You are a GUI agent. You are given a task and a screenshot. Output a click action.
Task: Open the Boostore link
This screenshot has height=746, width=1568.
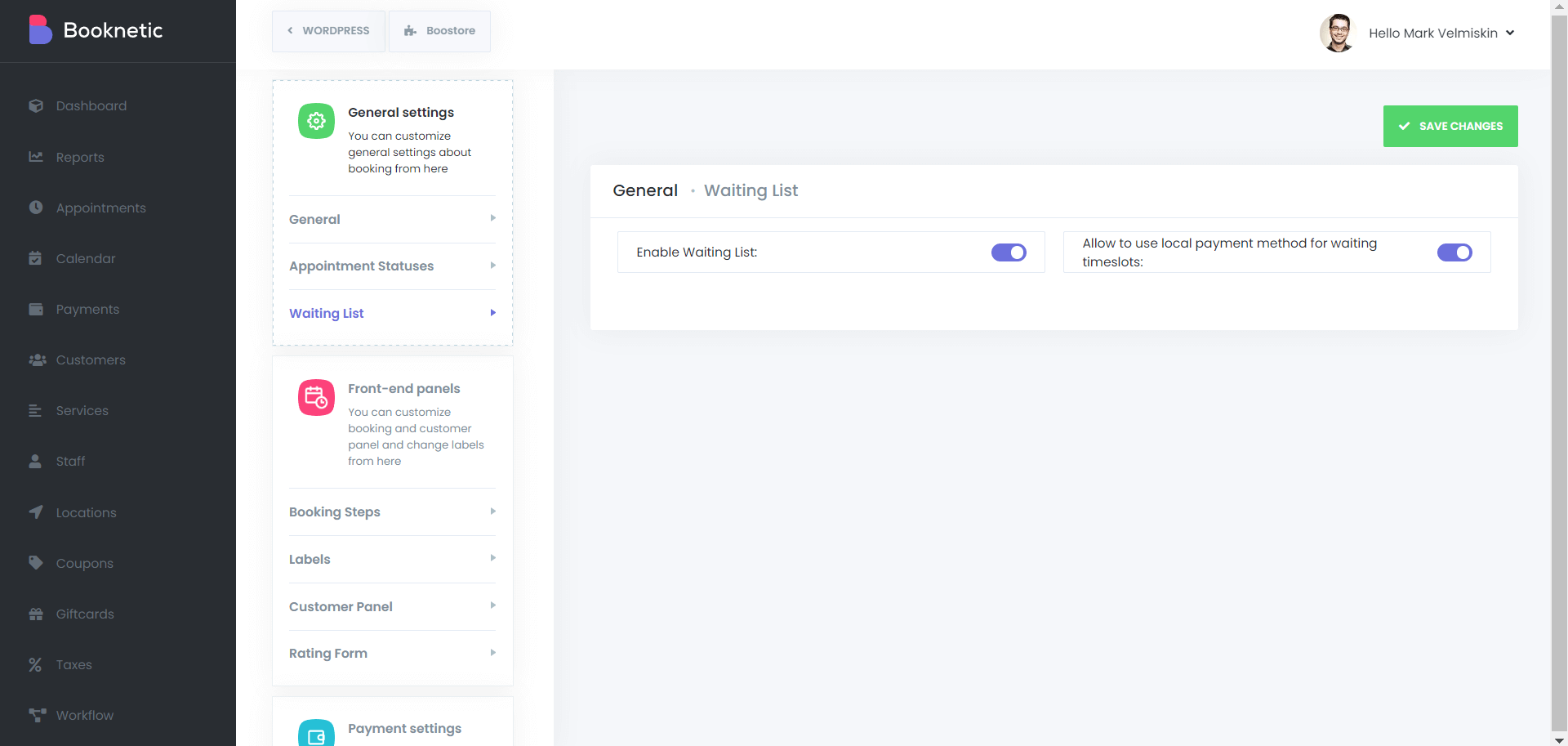[440, 31]
